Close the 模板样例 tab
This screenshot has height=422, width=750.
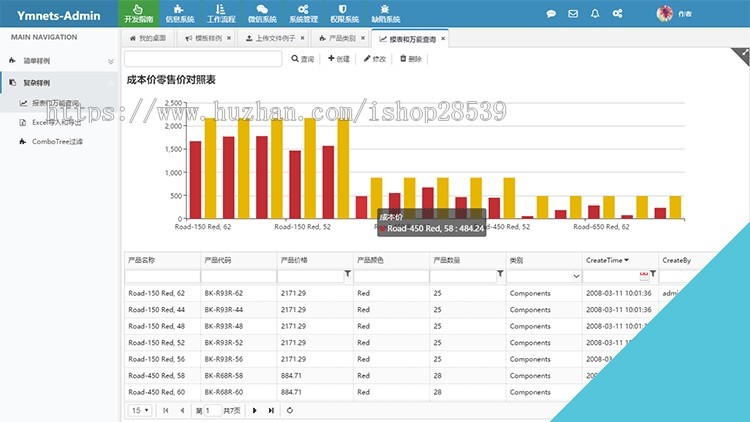coord(229,38)
